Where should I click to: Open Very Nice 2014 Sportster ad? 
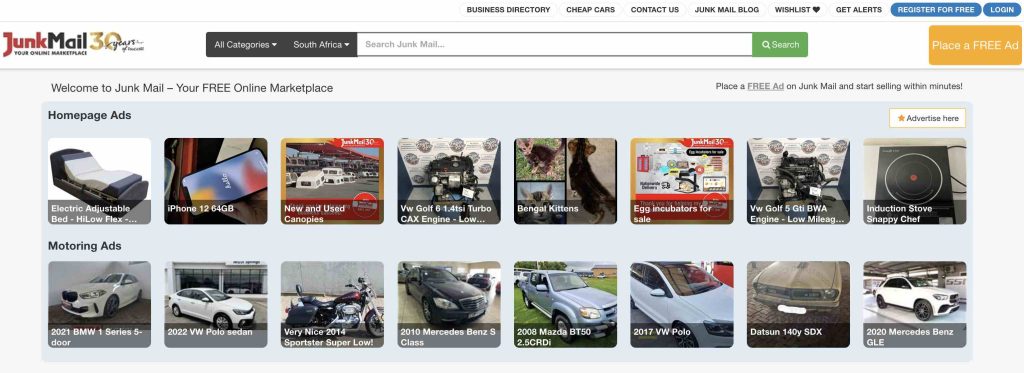[332, 304]
